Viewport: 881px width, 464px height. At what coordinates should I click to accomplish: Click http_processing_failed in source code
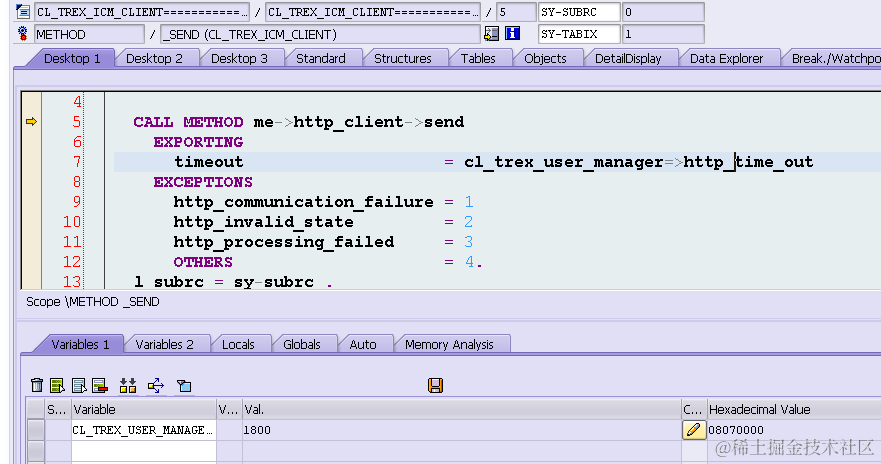click(x=284, y=242)
